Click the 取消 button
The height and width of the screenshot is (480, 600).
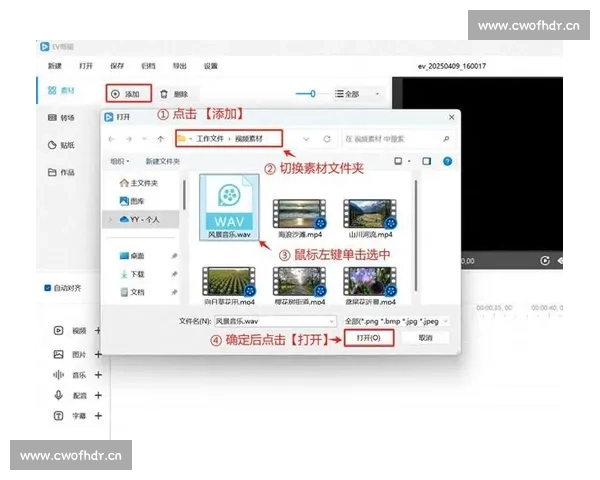(425, 338)
